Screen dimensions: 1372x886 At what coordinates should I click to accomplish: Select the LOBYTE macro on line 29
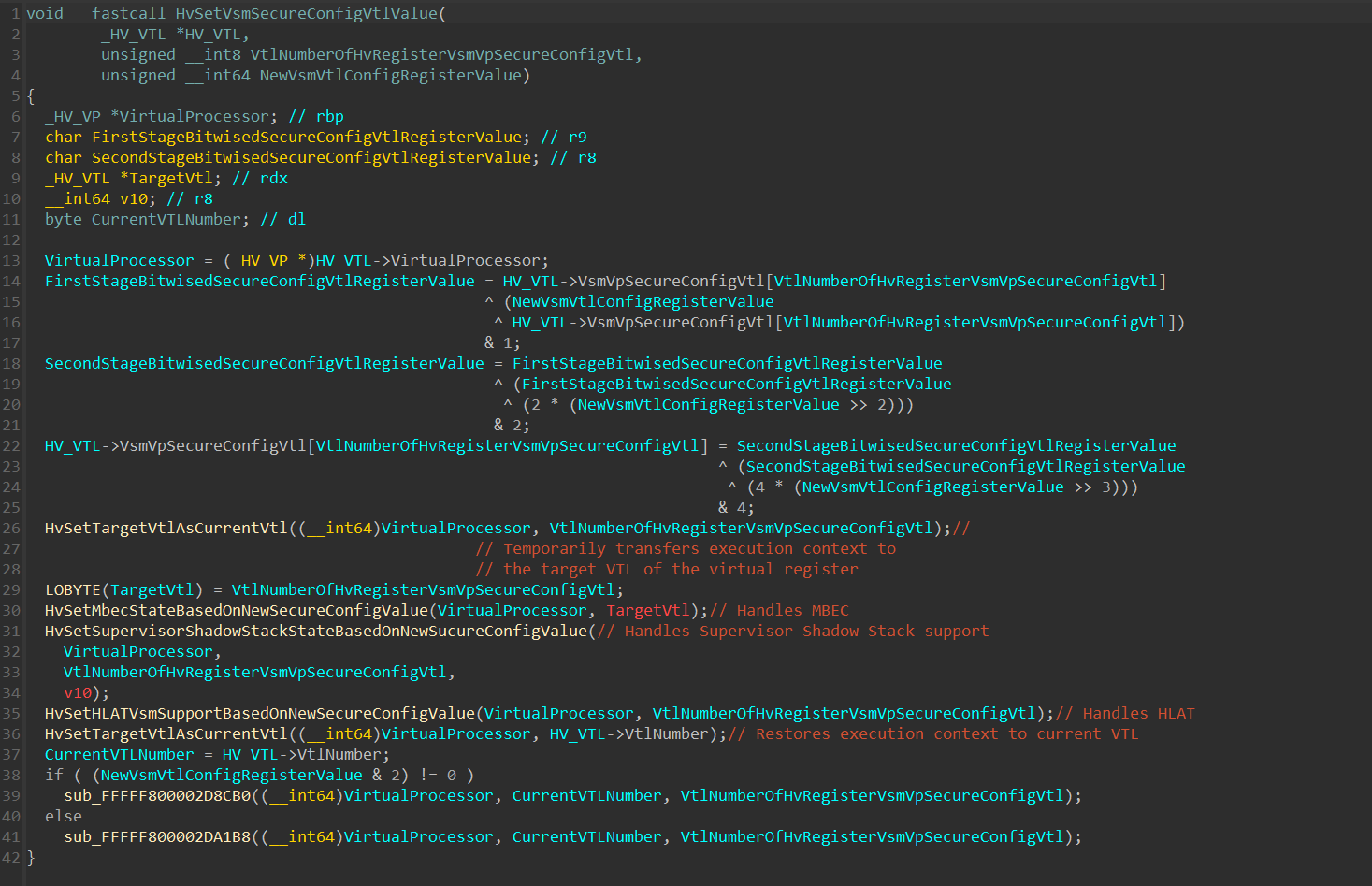(72, 589)
